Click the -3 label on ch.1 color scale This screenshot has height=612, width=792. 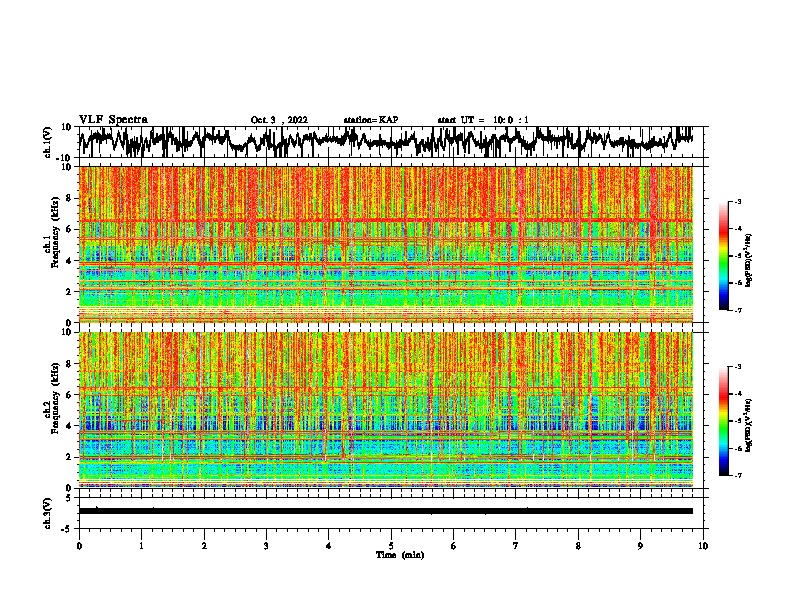point(737,202)
